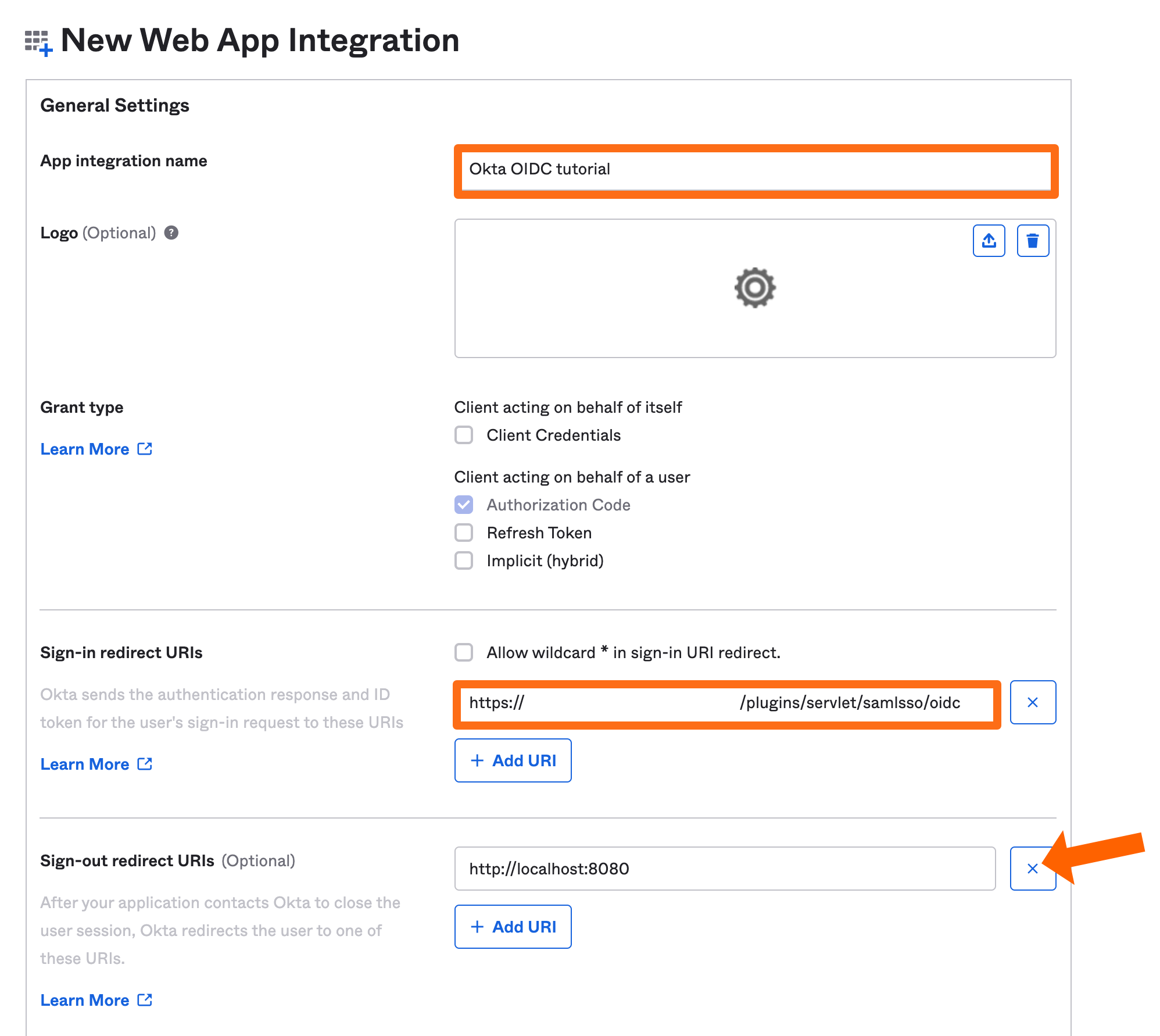Allow wildcard in sign-in URI redirect
Image resolution: width=1160 pixels, height=1036 pixels.
point(464,652)
